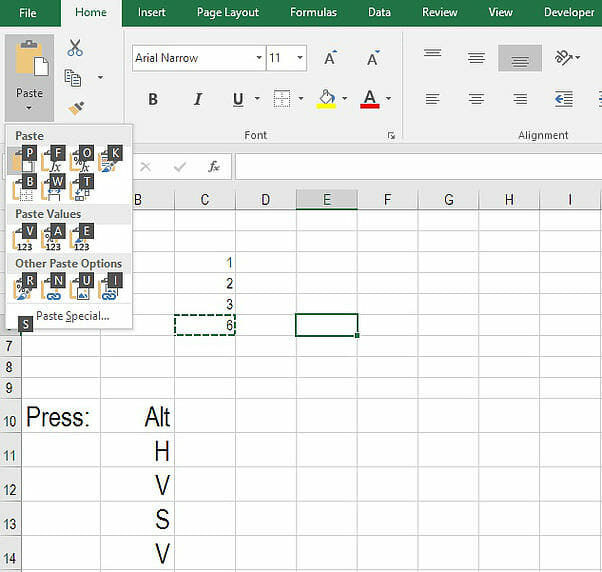
Task: Open the Page Layout ribbon tab
Action: tap(228, 12)
